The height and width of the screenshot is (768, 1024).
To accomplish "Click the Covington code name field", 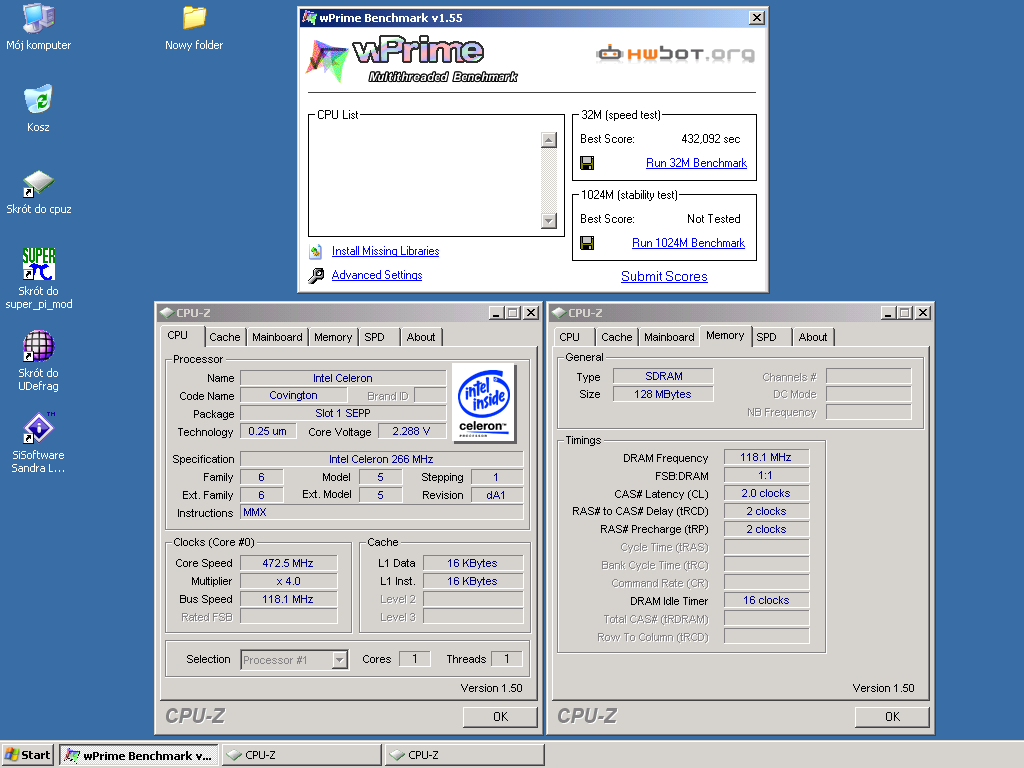I will click(293, 395).
